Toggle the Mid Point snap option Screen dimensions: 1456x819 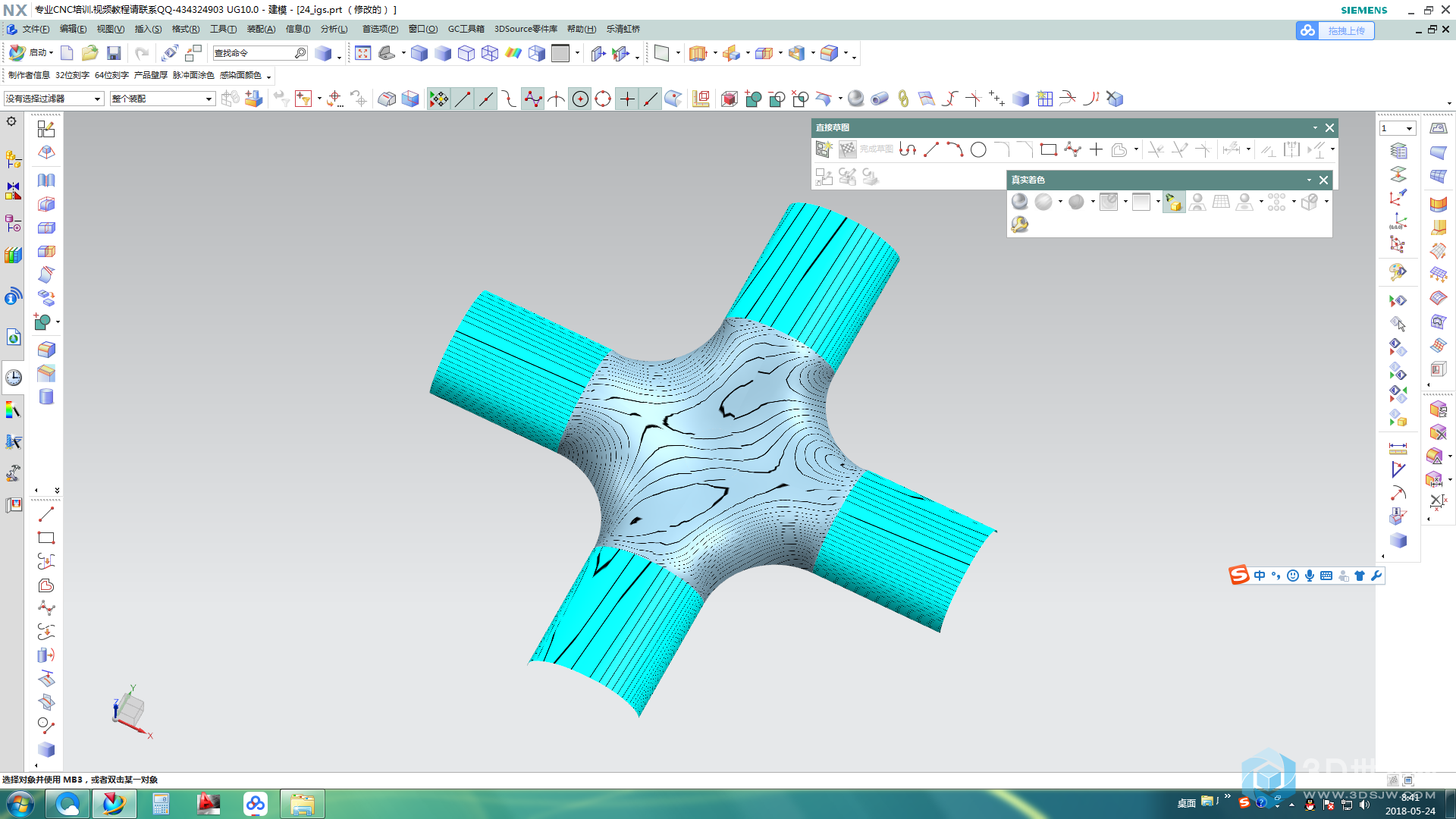pyautogui.click(x=486, y=99)
